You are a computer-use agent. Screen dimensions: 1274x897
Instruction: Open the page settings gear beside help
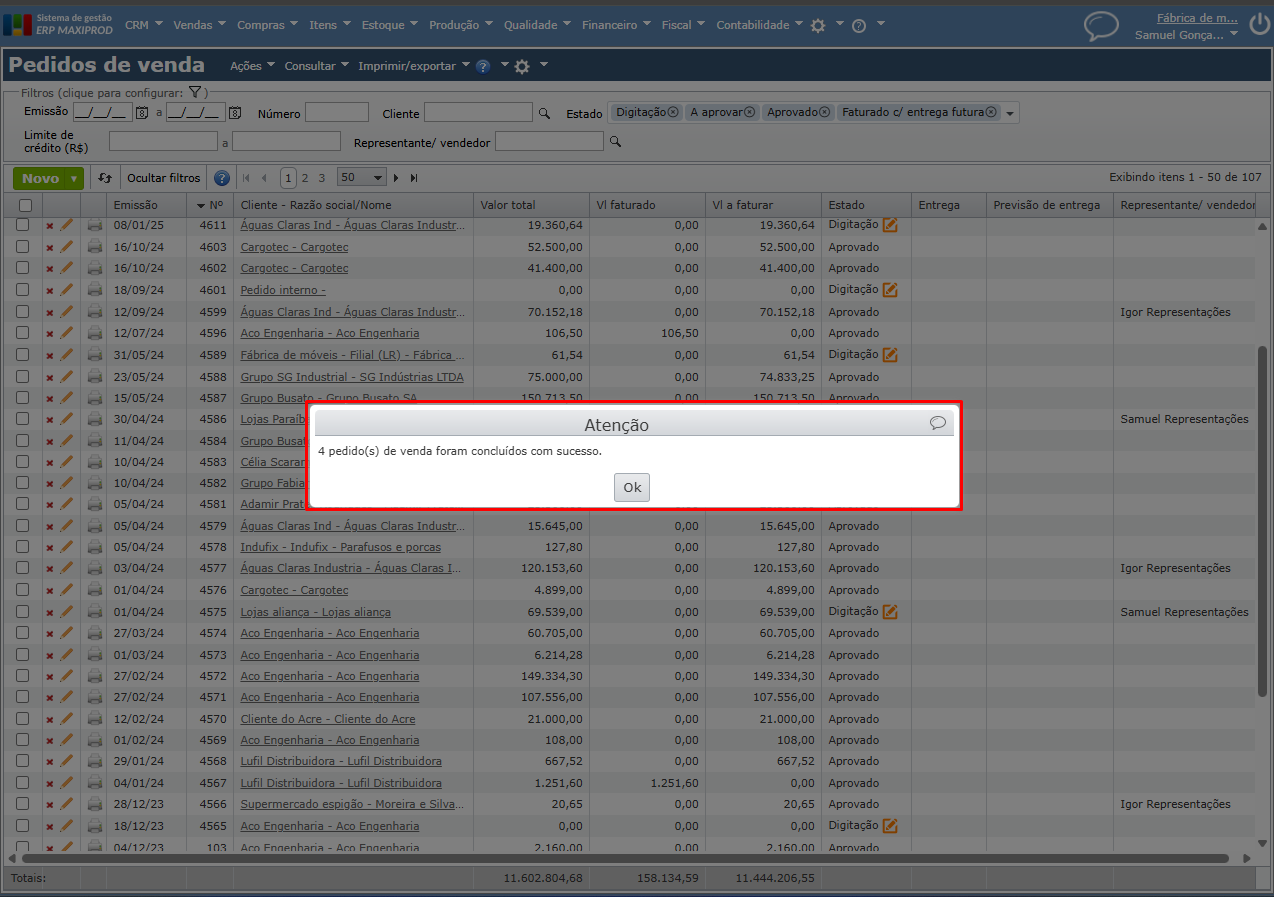pyautogui.click(x=521, y=66)
